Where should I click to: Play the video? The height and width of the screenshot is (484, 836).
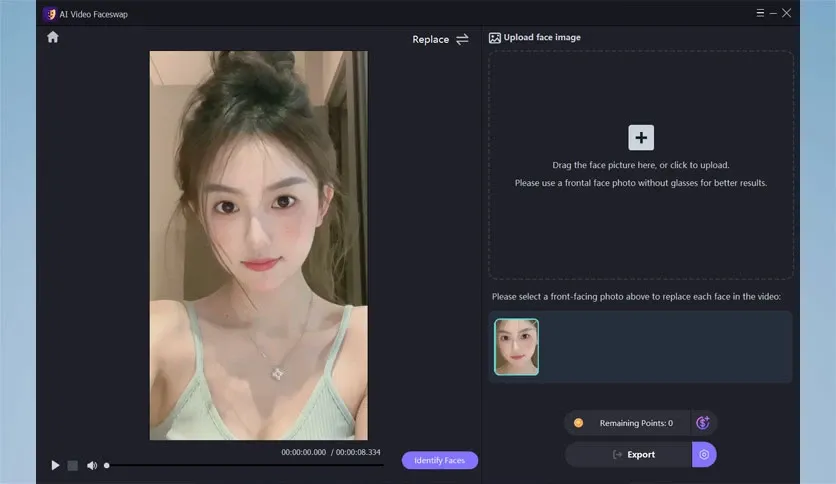tap(55, 465)
